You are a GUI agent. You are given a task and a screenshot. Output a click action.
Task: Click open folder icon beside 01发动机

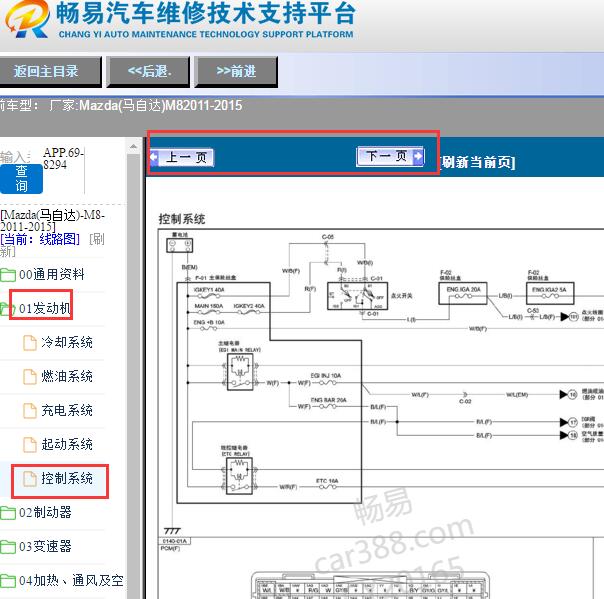coord(6,309)
